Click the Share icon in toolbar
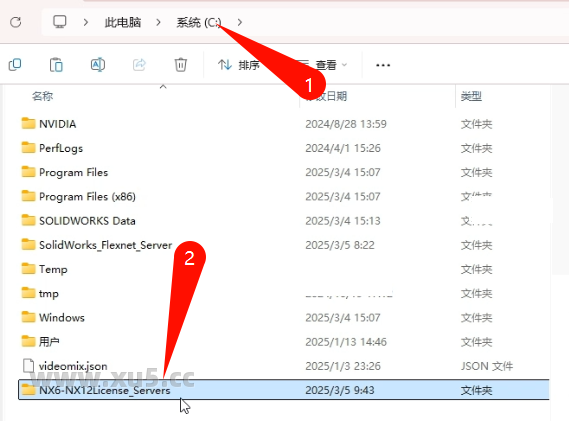Image resolution: width=569 pixels, height=421 pixels. coord(139,65)
